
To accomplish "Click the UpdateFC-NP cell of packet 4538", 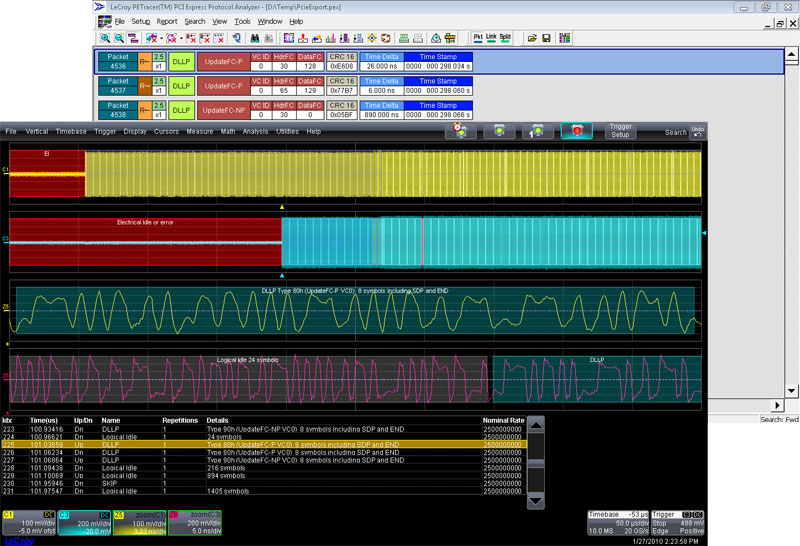I will [223, 110].
